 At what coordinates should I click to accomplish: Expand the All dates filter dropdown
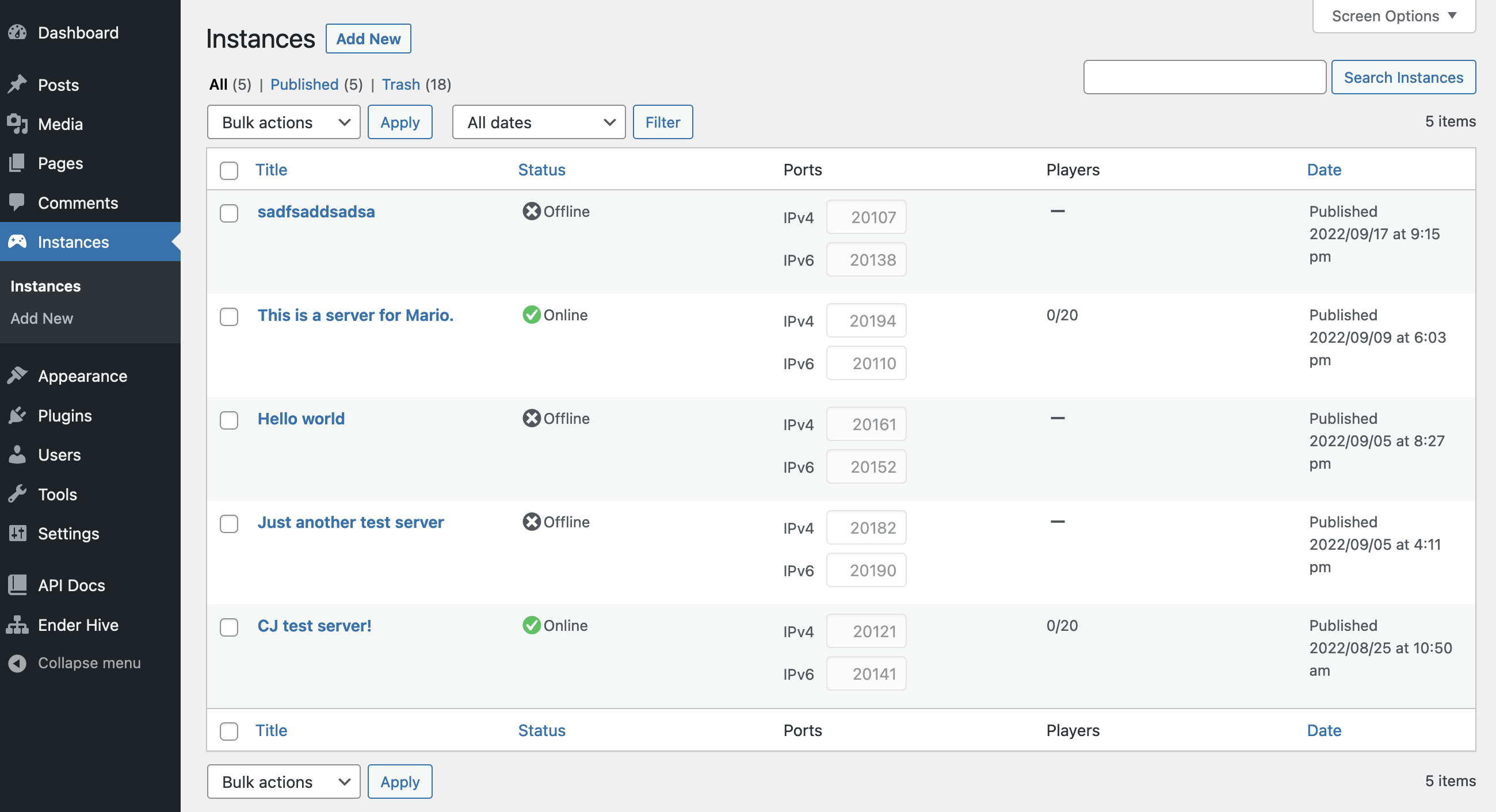click(539, 122)
